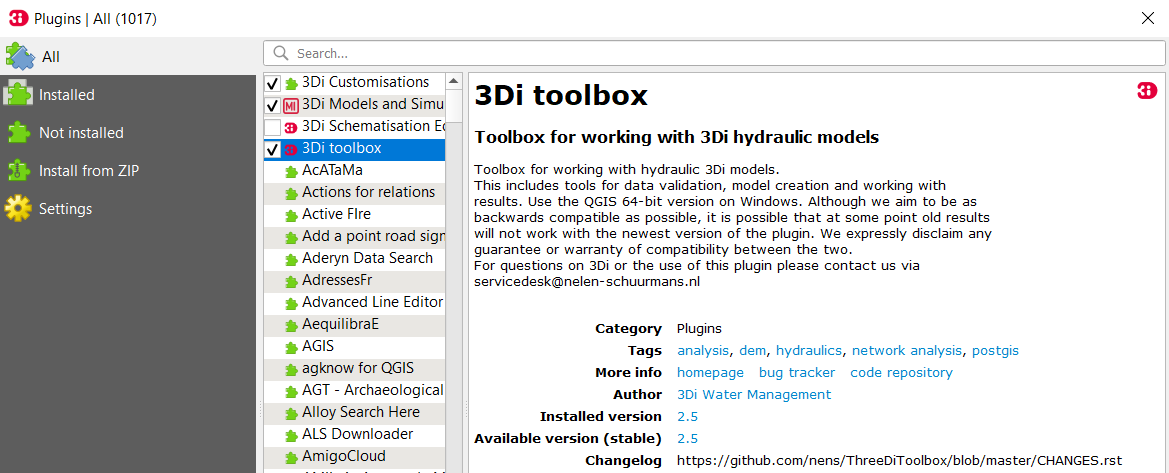The width and height of the screenshot is (1169, 473).
Task: Open the dem tag link
Action: (753, 351)
